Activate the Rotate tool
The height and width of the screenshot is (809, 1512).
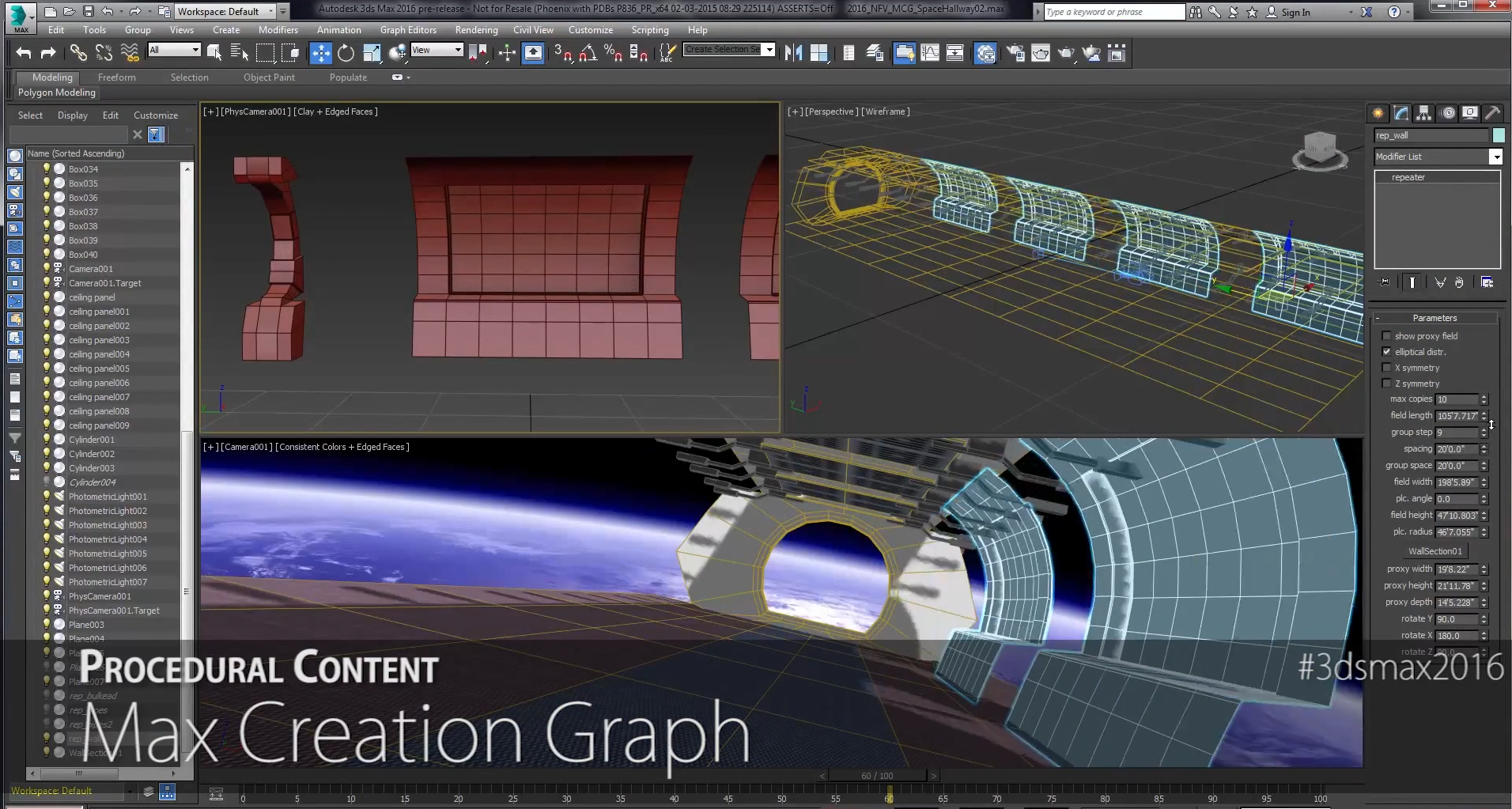(346, 53)
